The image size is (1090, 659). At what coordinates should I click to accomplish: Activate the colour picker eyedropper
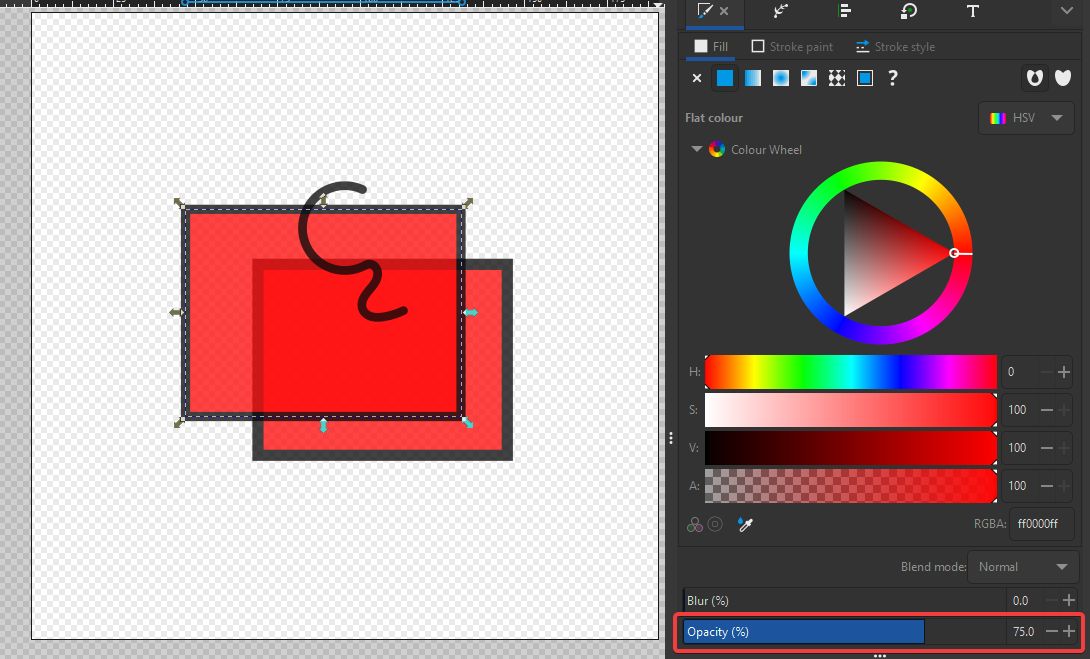(x=745, y=524)
